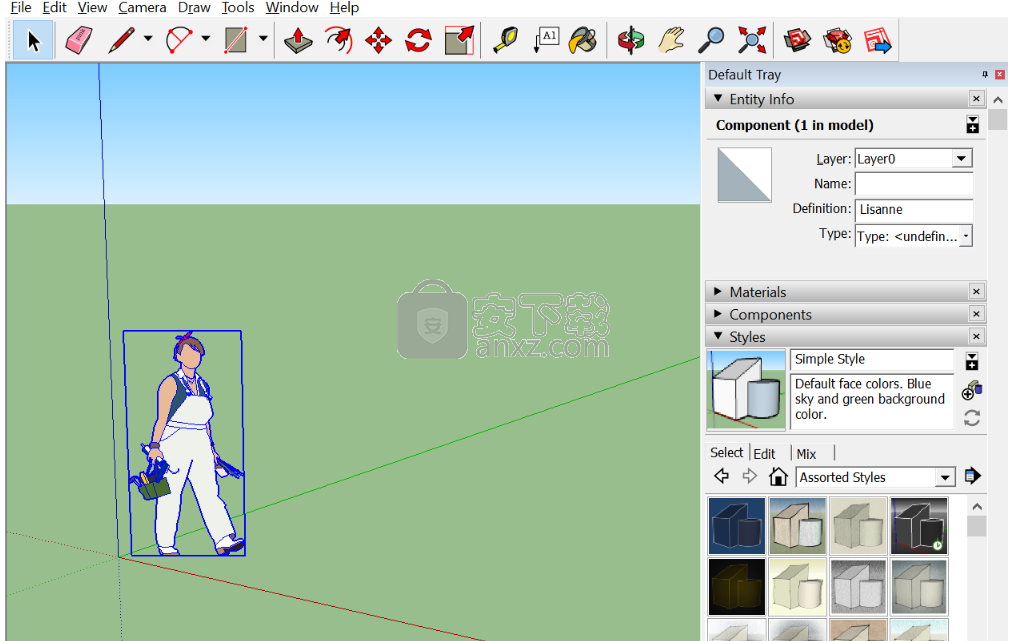Screen dimensions: 1010x641
Task: Expand the Components panel
Action: tap(718, 314)
